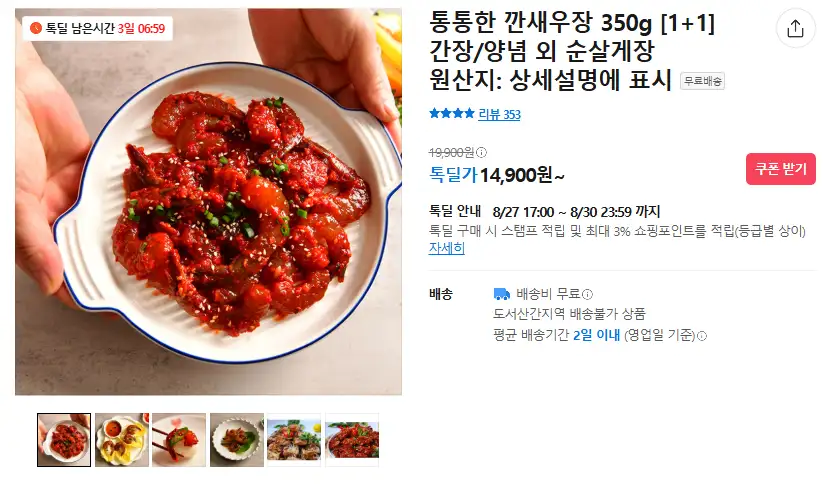Select the first thumbnail of spicy shrimp plate

[x=64, y=440]
